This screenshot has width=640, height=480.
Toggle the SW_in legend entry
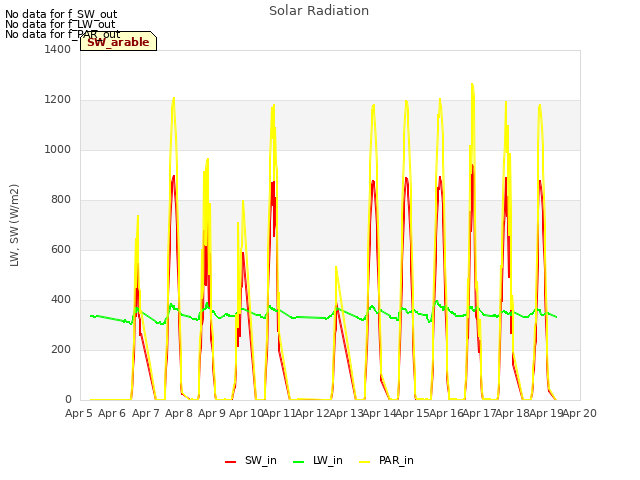[251, 460]
